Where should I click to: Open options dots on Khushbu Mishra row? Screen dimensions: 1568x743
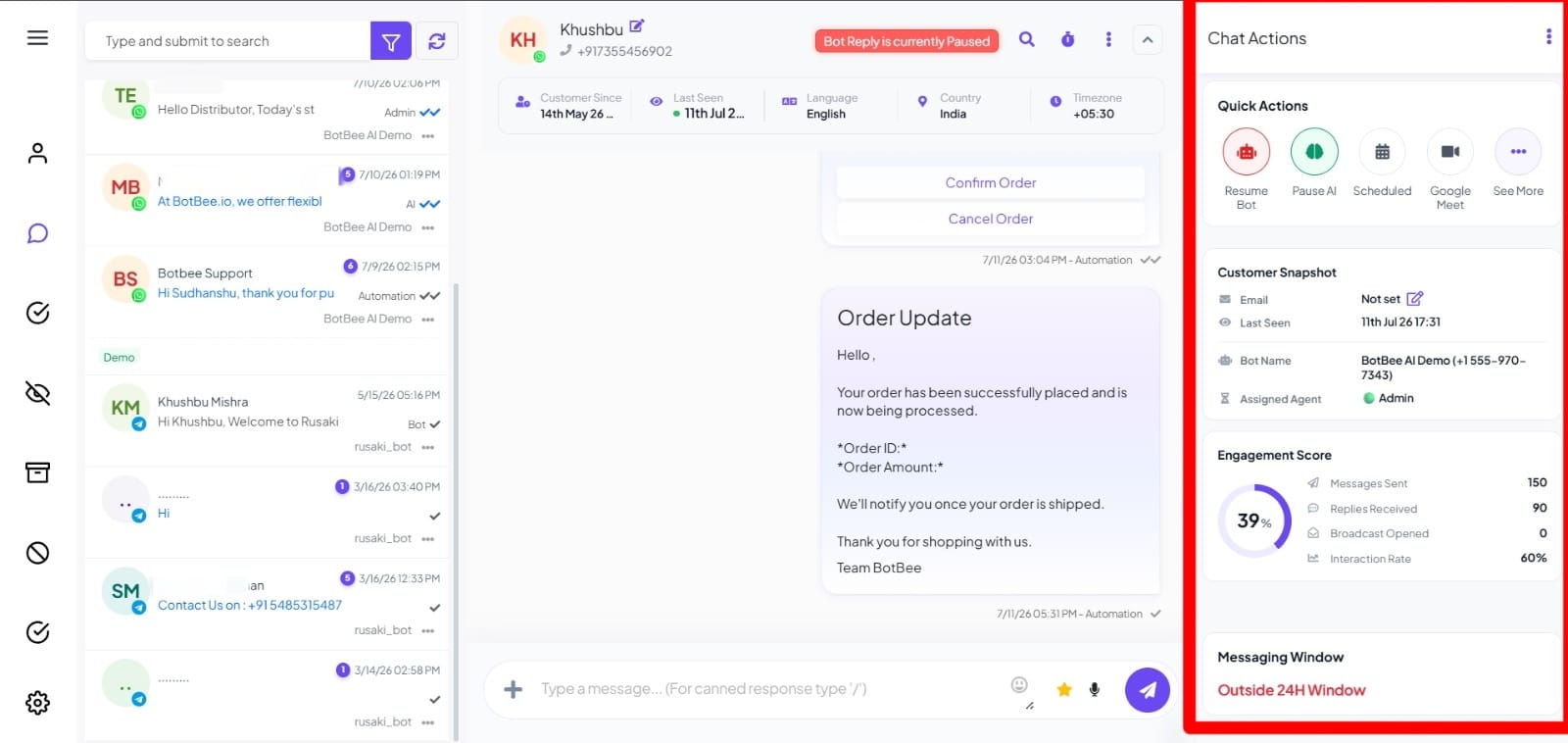point(428,447)
